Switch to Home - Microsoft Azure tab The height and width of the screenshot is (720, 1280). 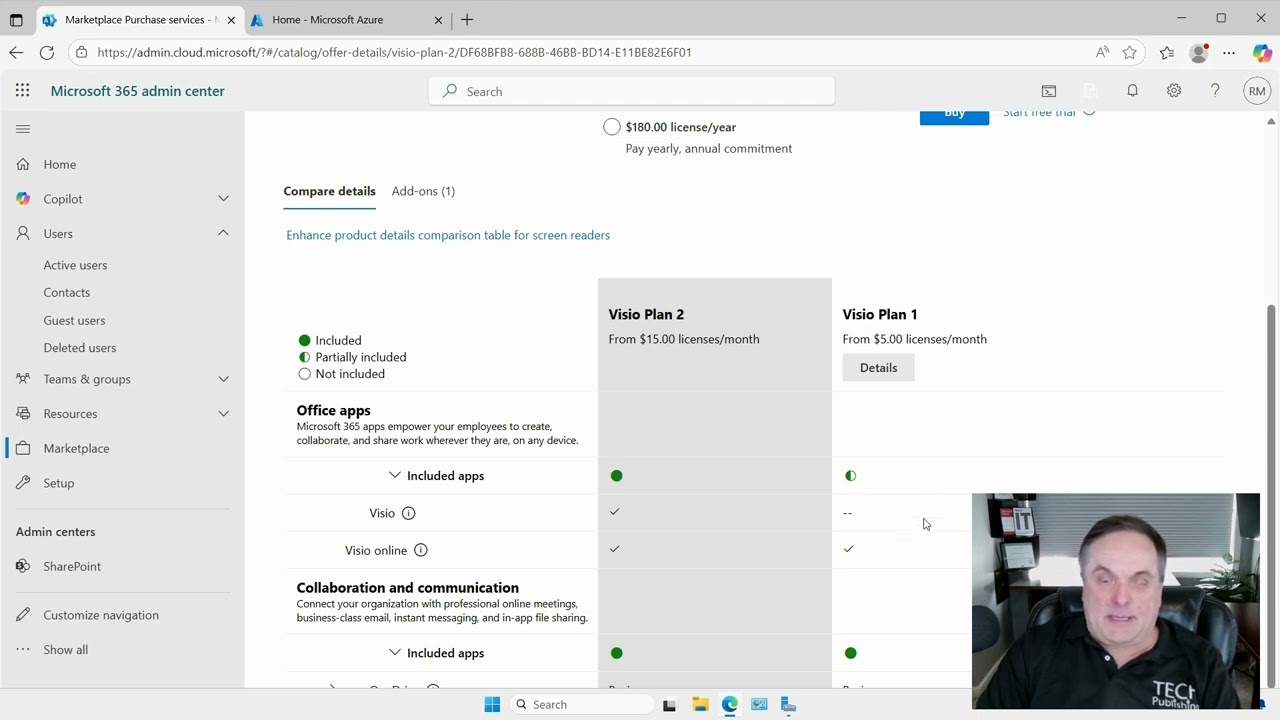(348, 19)
